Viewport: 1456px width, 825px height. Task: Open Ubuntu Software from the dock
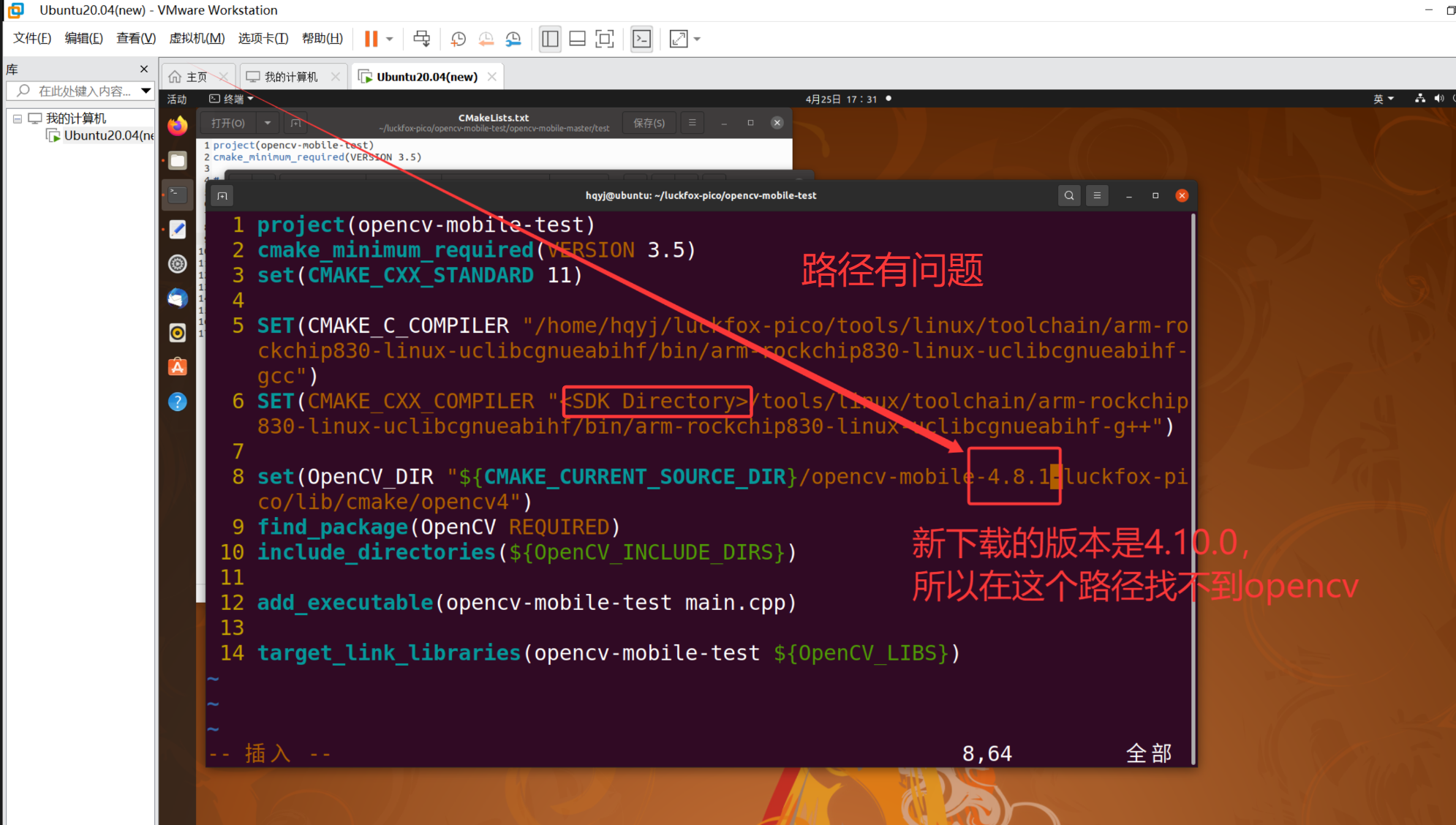point(177,366)
